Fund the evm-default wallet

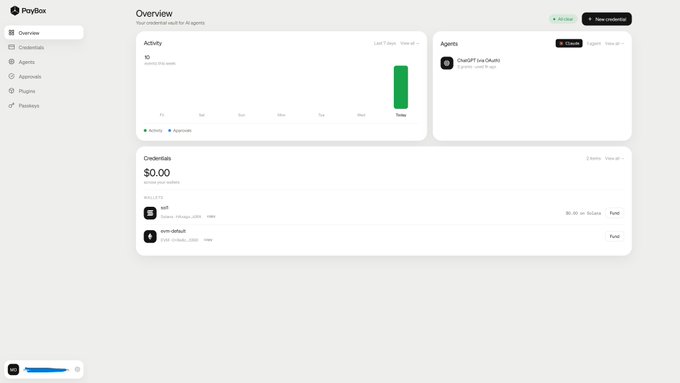pos(615,236)
